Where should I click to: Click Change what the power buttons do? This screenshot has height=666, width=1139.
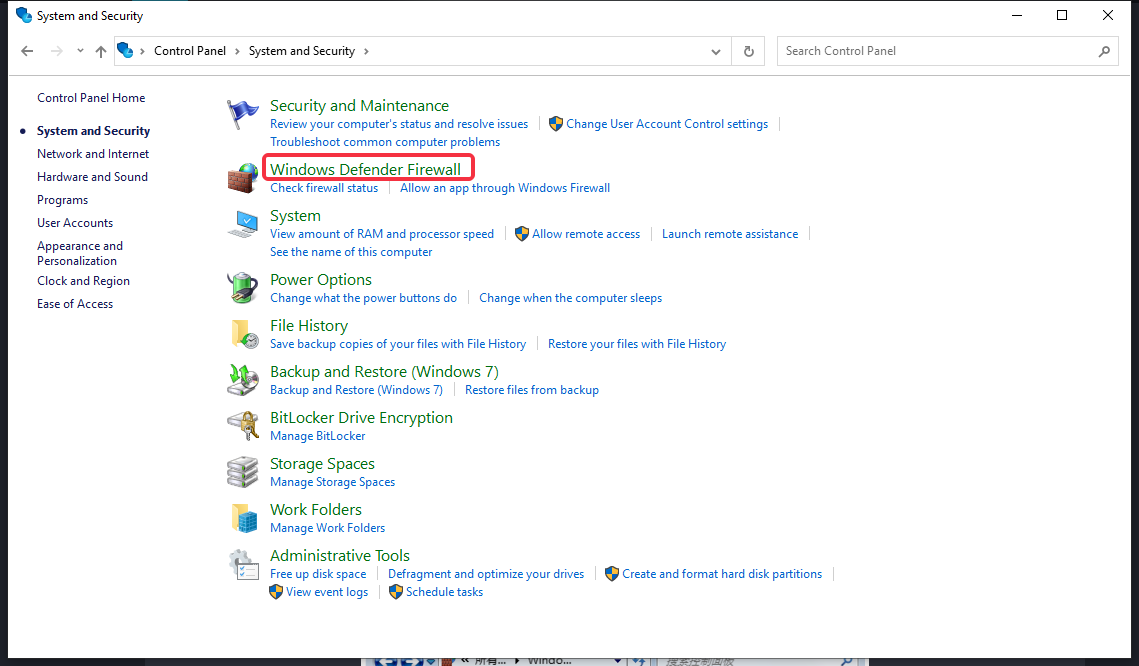[x=363, y=298]
